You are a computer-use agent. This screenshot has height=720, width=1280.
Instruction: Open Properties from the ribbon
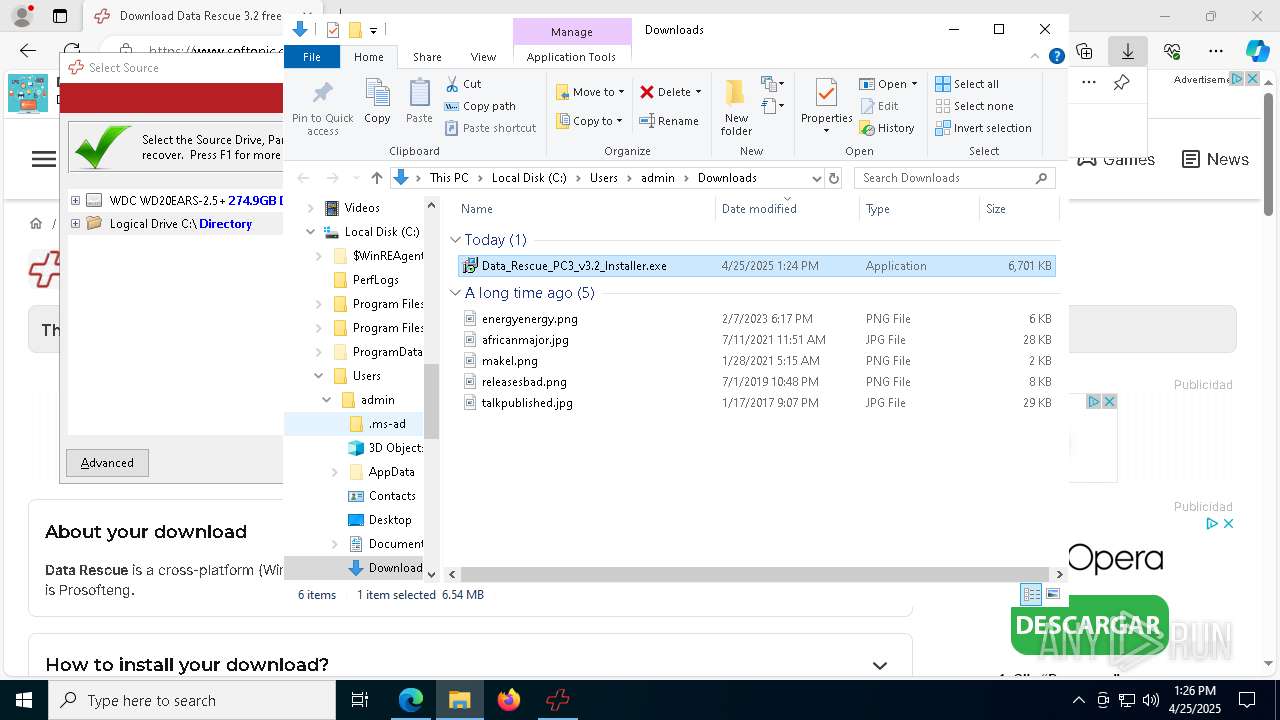coord(826,107)
